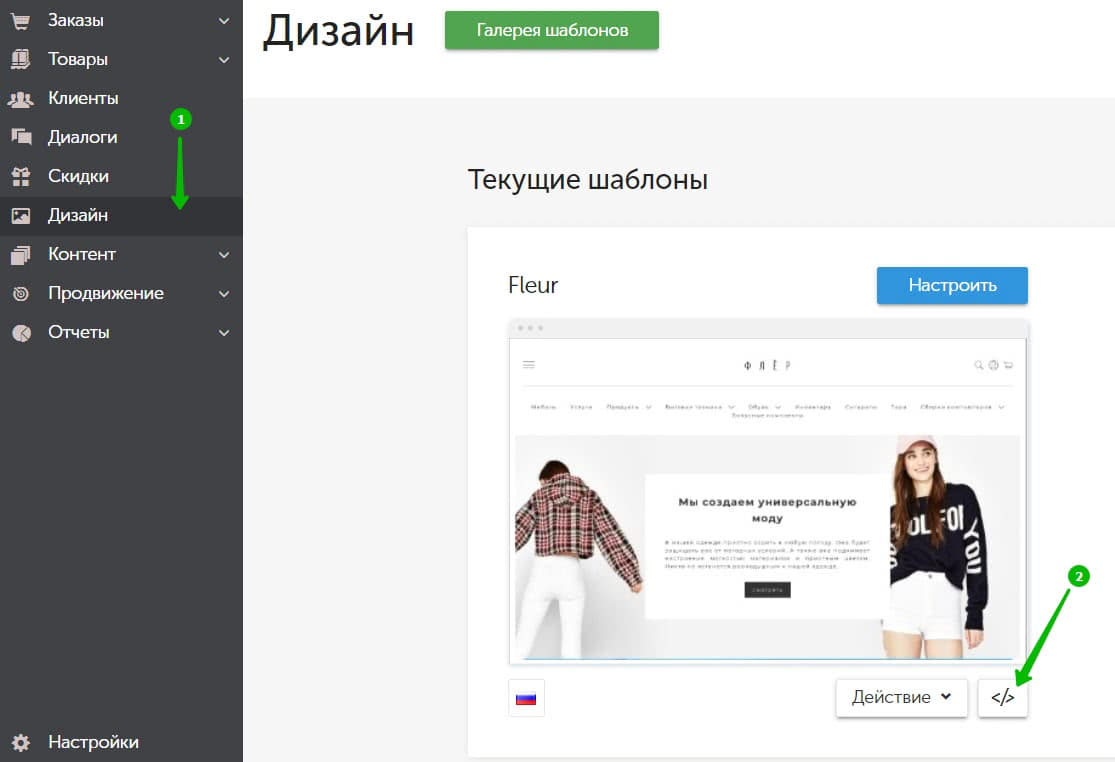
Task: Click the Скидки gift icon
Action: point(20,176)
